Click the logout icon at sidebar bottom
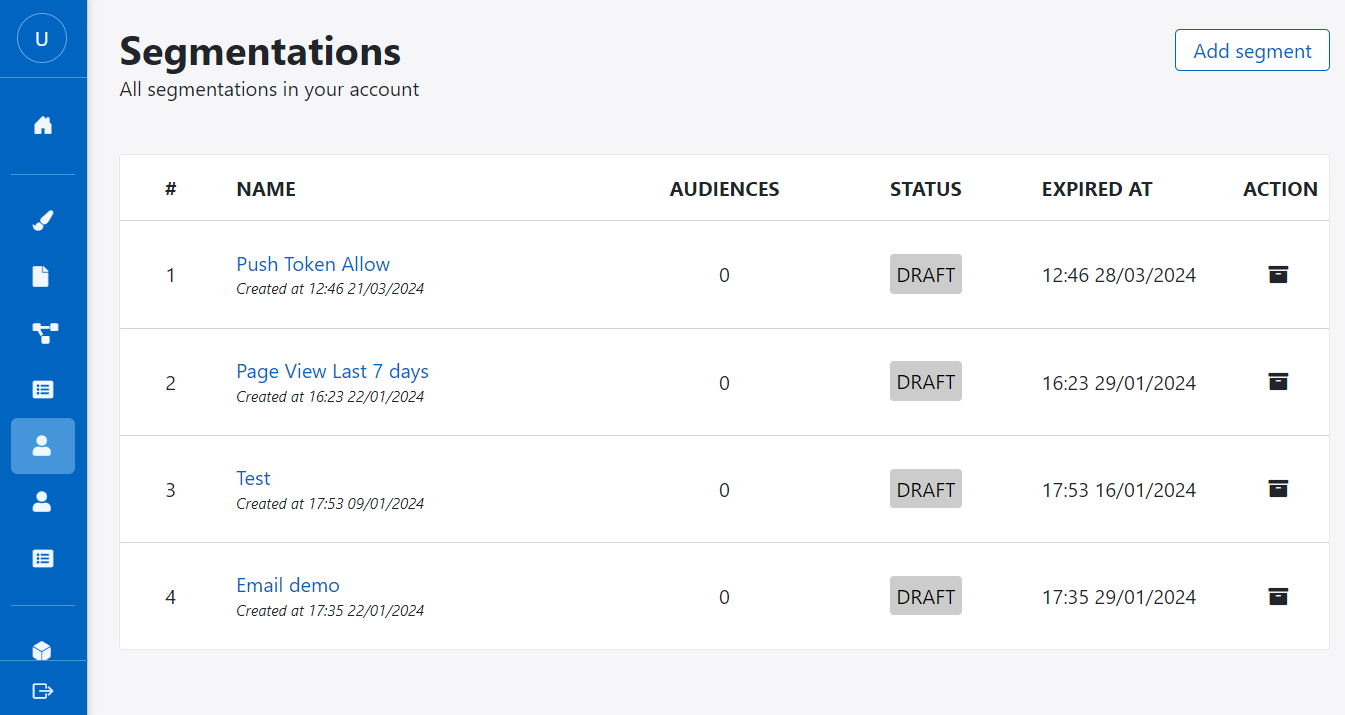The height and width of the screenshot is (715, 1345). [42, 690]
